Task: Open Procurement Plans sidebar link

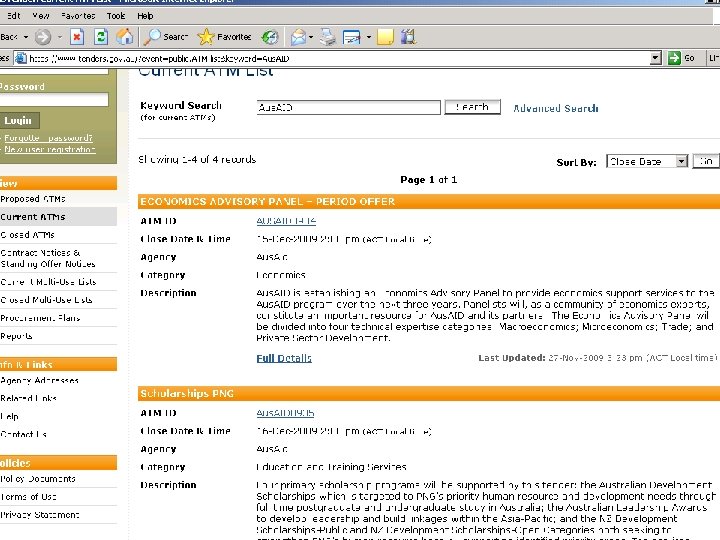Action: (40, 318)
